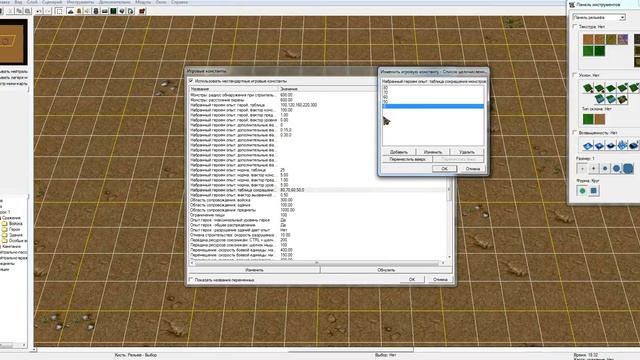Open the Object Editor toolbar icon
The width and height of the screenshot is (640, 360).
(x=96, y=11)
